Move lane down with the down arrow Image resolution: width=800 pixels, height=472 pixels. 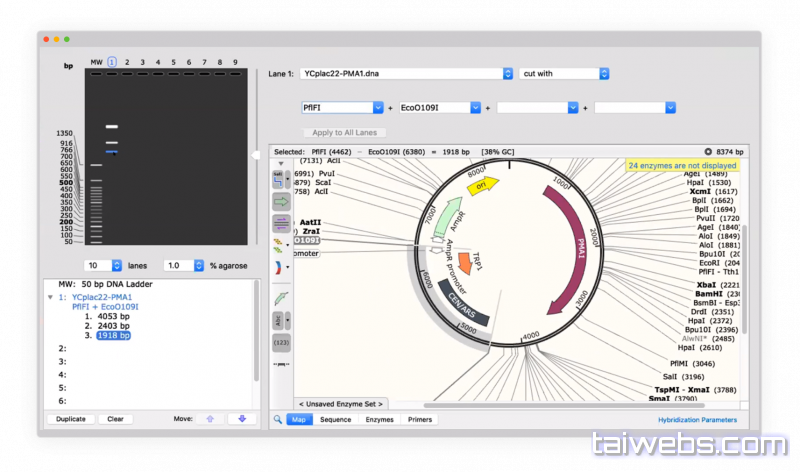(x=241, y=419)
